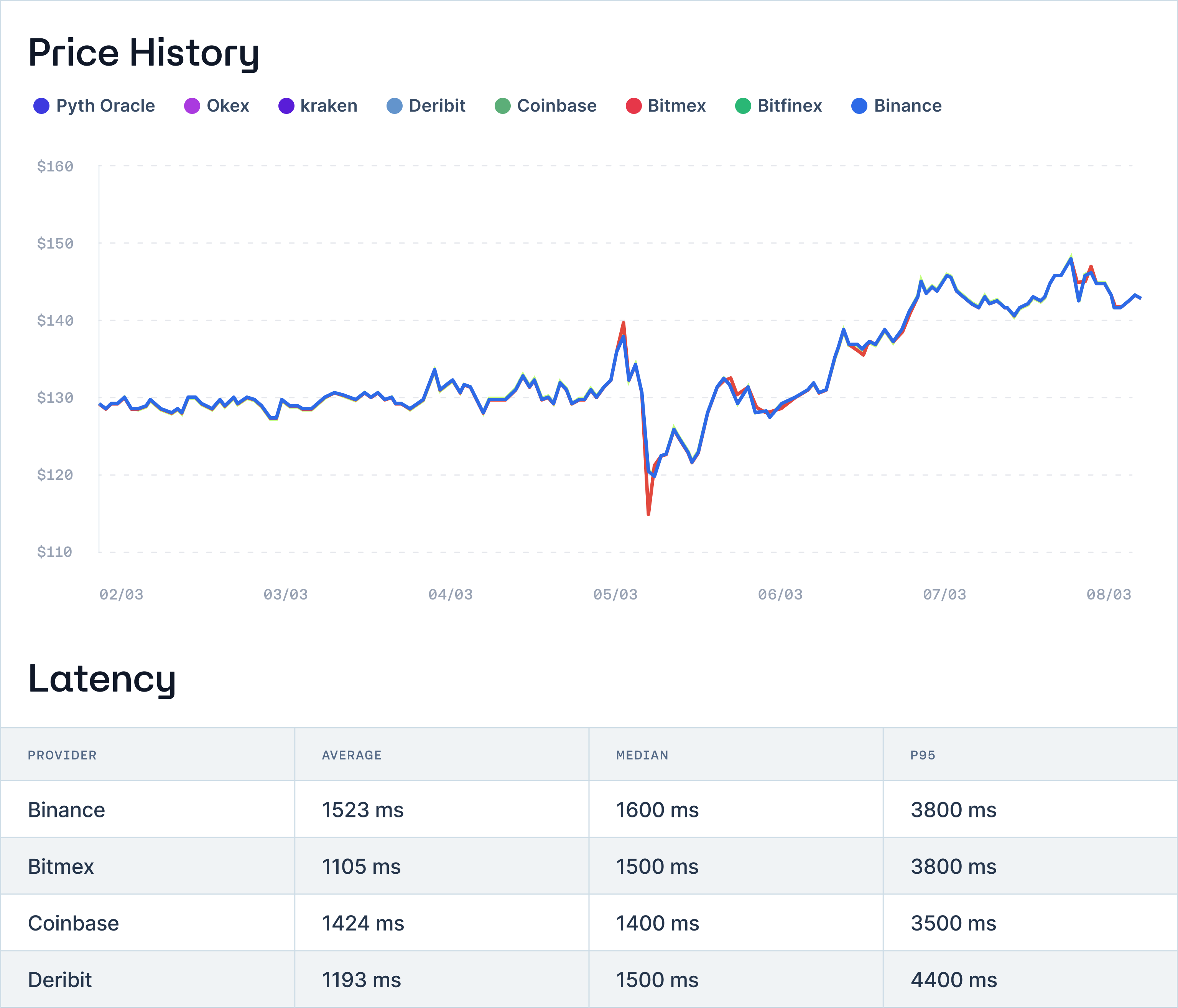Click the kraken legend color dot
The image size is (1178, 1008).
coord(286,106)
